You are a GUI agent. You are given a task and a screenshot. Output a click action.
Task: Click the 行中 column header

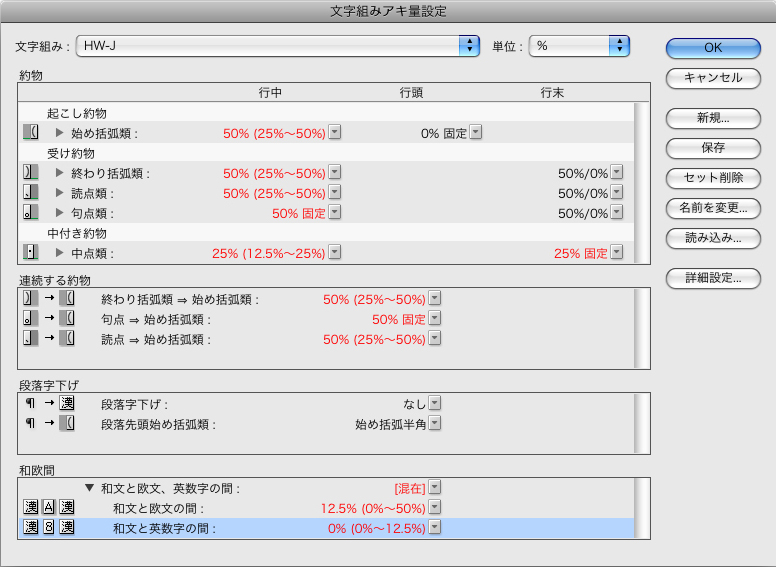270,93
